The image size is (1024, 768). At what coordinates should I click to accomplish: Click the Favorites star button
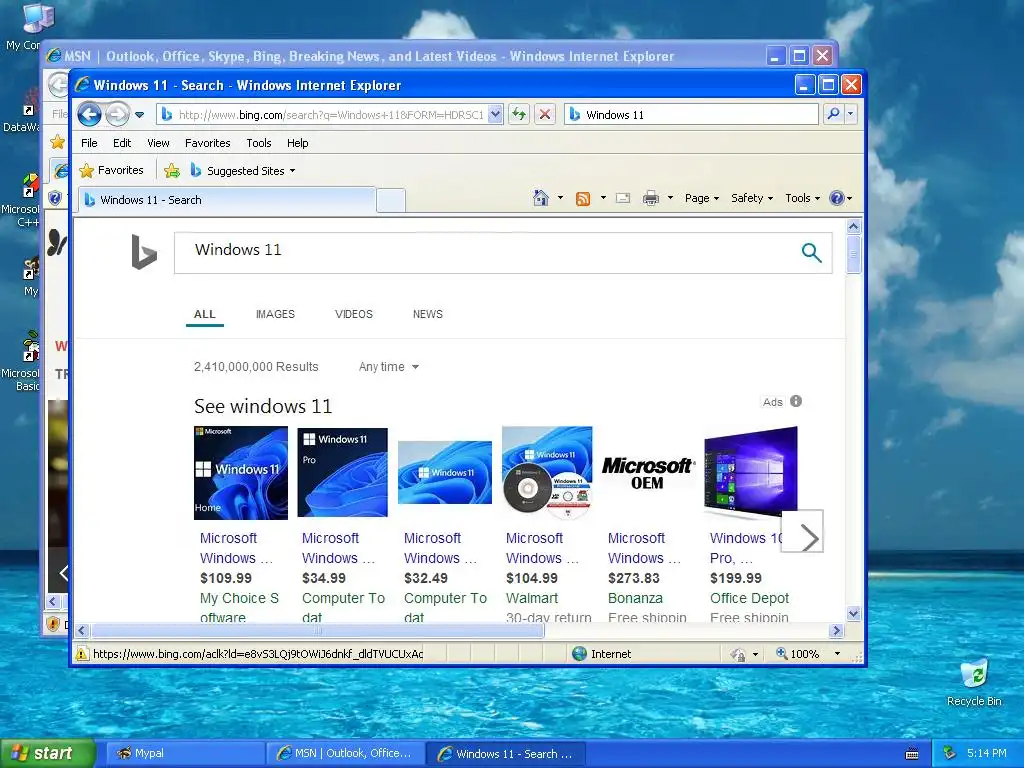[111, 170]
